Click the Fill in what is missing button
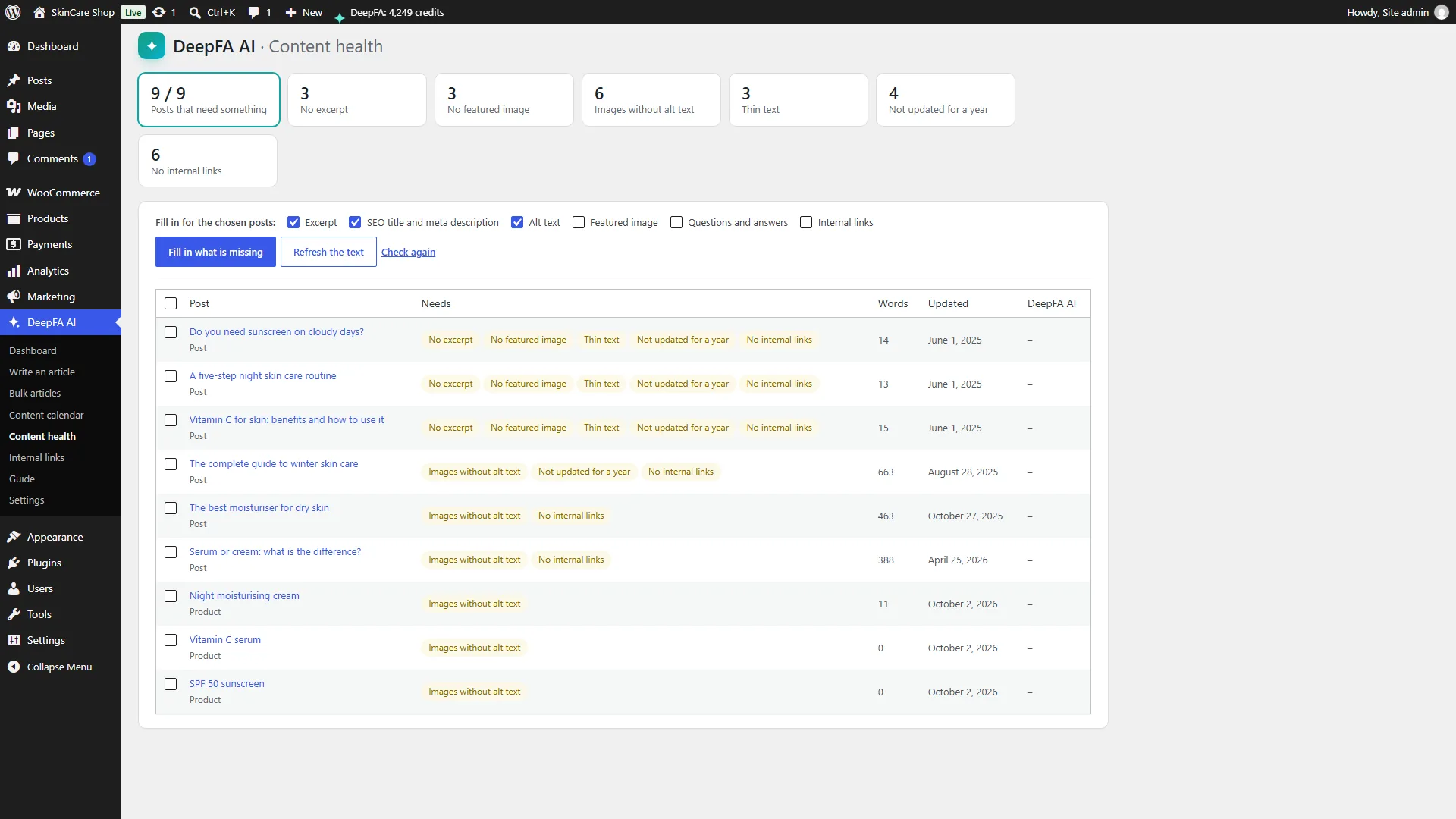1456x819 pixels. click(215, 252)
